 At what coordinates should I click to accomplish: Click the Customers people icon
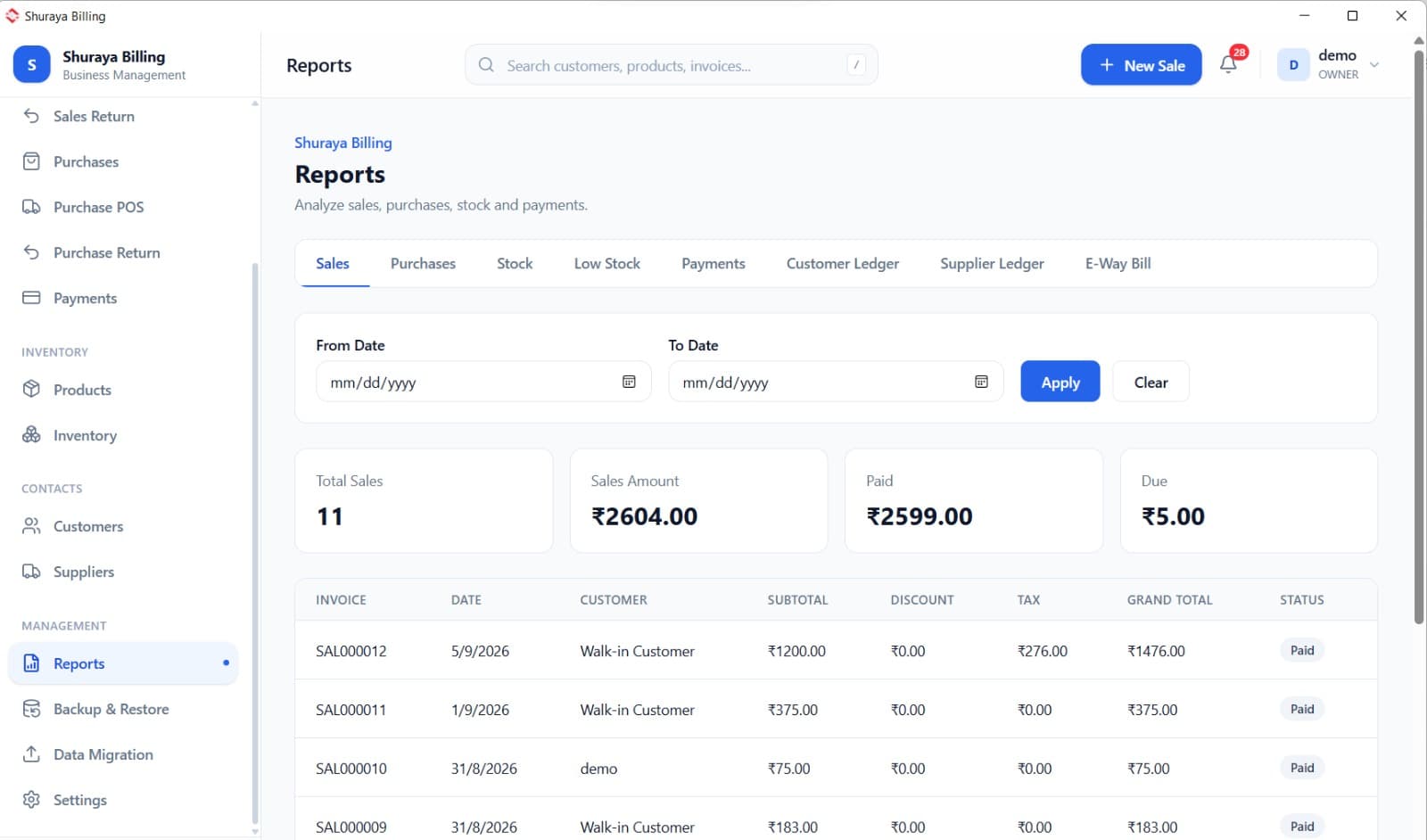tap(31, 526)
